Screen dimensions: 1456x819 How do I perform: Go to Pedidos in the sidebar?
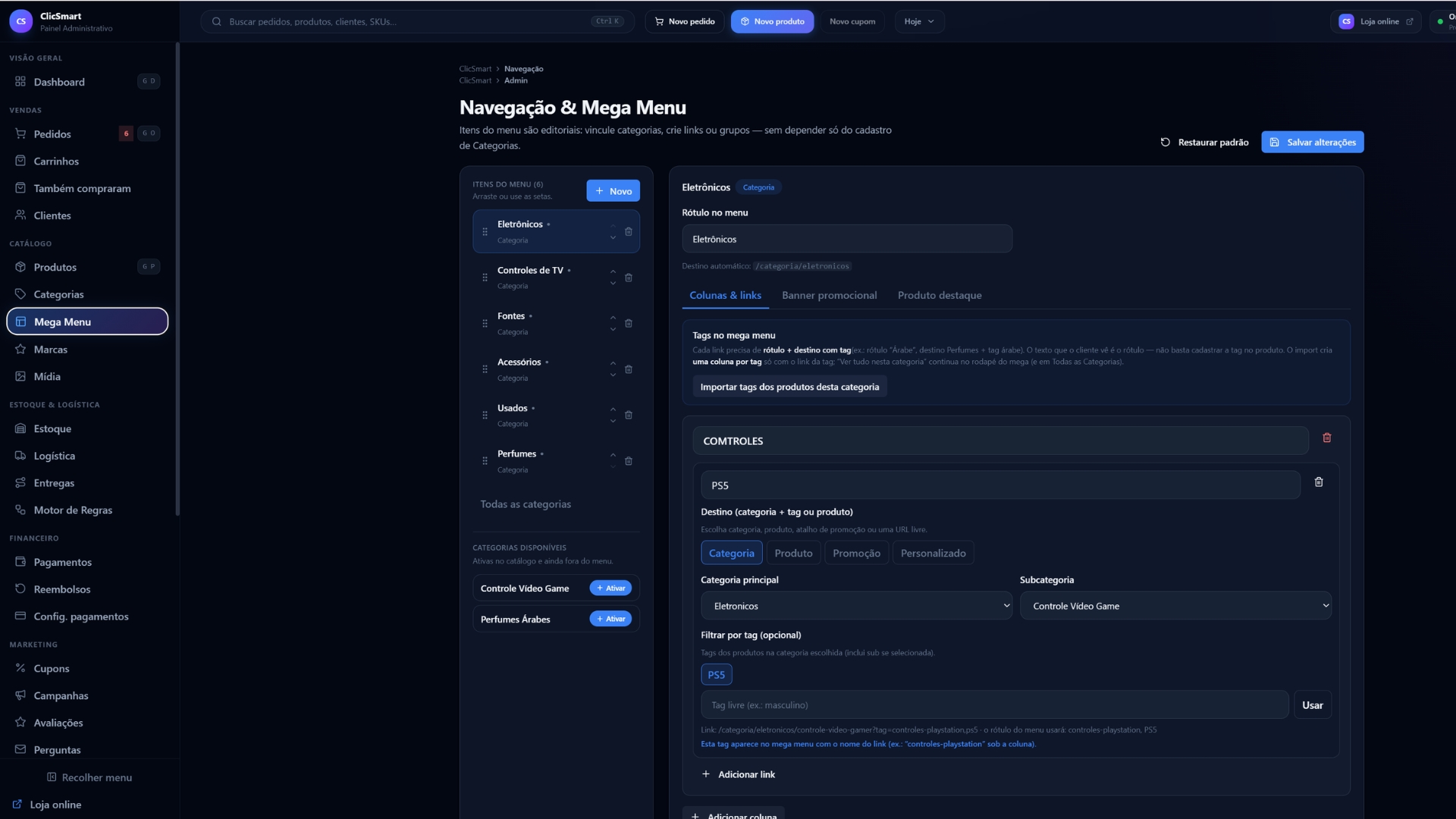click(x=87, y=134)
